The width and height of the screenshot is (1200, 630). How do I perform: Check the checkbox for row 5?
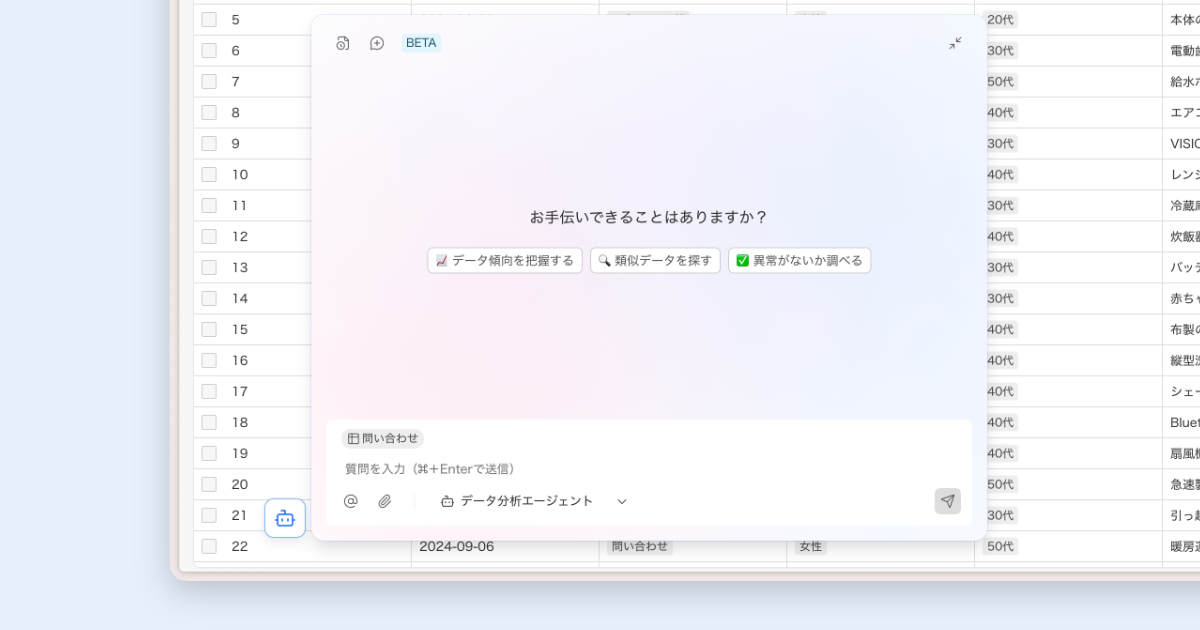pos(209,19)
